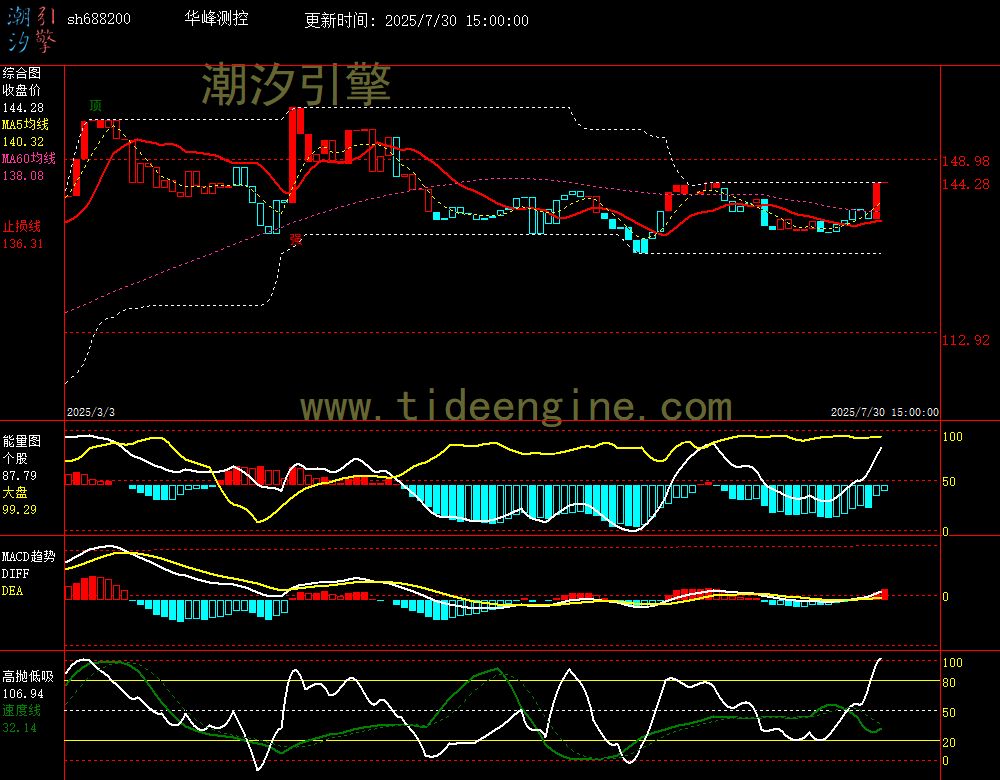Select the MACD趋势 panel label
Viewport: 1000px width, 780px height.
29,556
